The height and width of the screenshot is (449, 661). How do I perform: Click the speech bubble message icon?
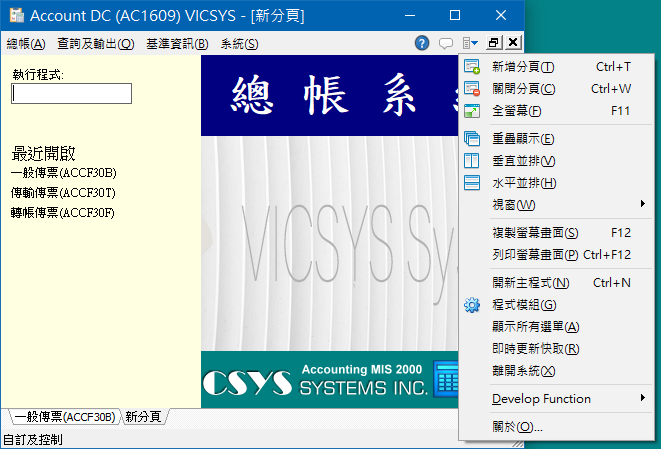coord(446,43)
